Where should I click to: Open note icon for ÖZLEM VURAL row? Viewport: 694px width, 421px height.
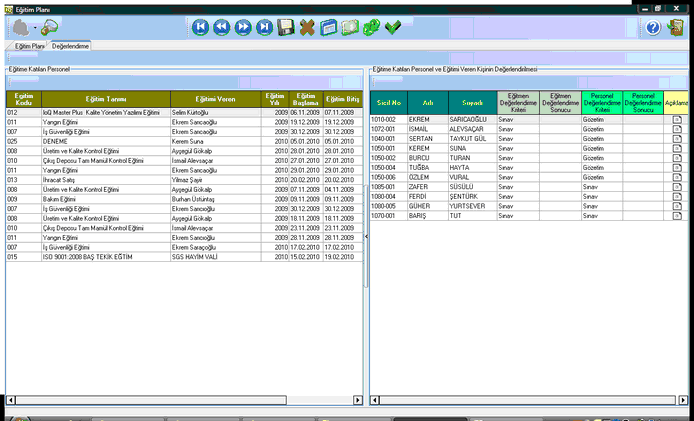(x=677, y=177)
